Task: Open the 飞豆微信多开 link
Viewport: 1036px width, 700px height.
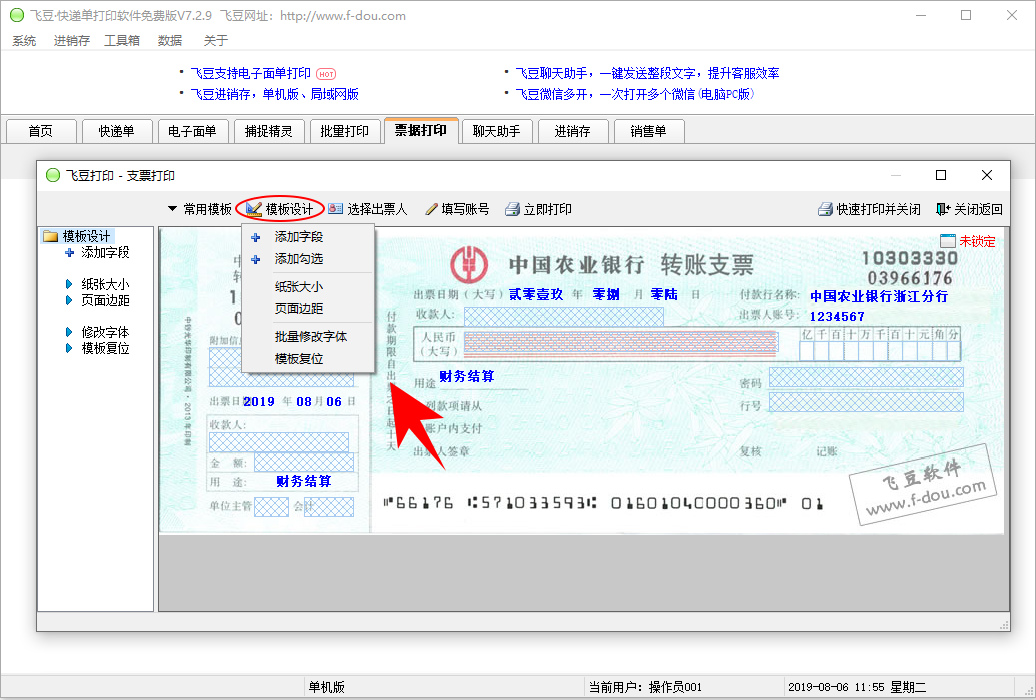Action: pos(634,94)
